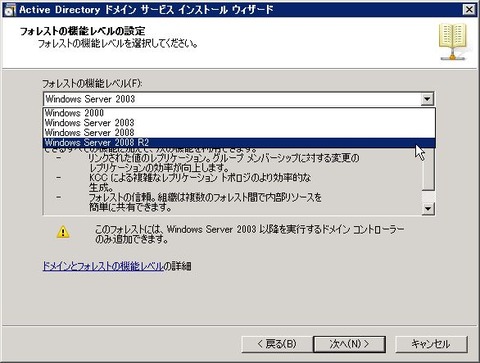The height and width of the screenshot is (363, 480).
Task: Click the KCC replication topology description line
Action: click(x=200, y=182)
